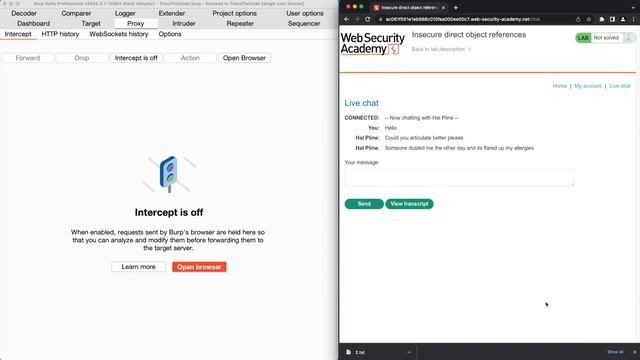The height and width of the screenshot is (360, 640).
Task: Click Show all downloads
Action: coord(615,352)
